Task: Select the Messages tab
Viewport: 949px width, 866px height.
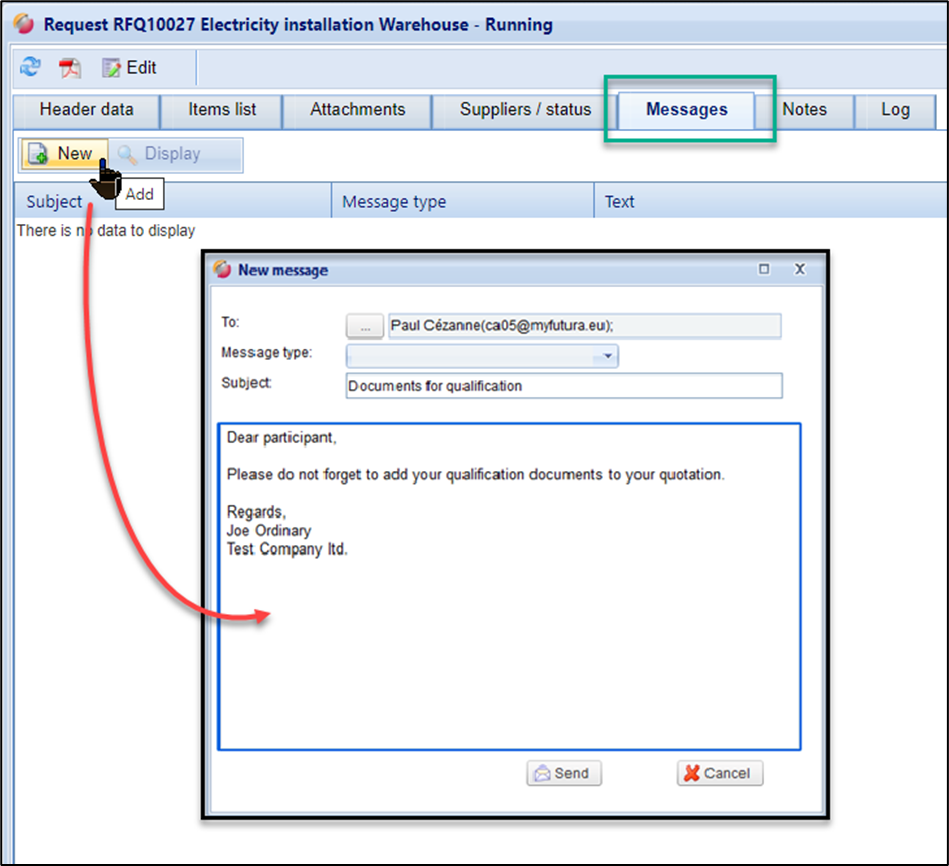Action: pos(686,110)
